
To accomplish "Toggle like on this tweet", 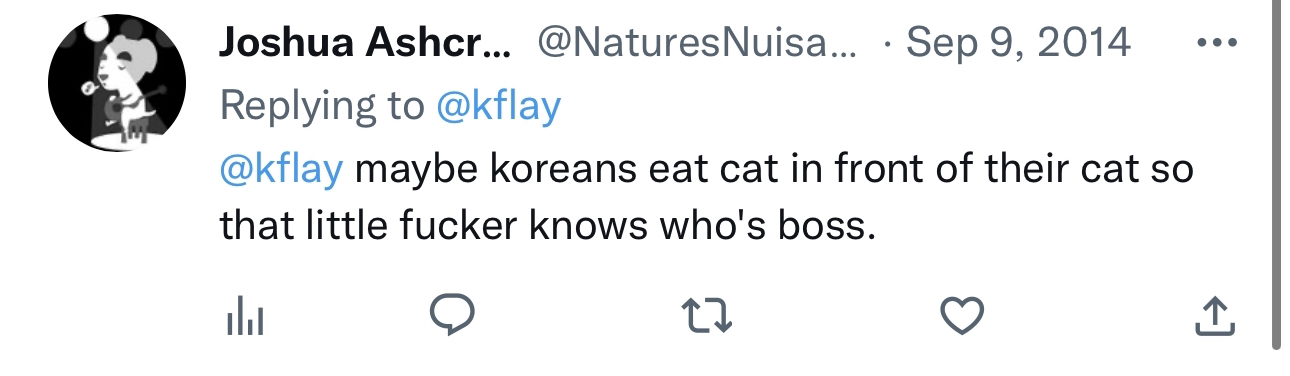I will 963,318.
